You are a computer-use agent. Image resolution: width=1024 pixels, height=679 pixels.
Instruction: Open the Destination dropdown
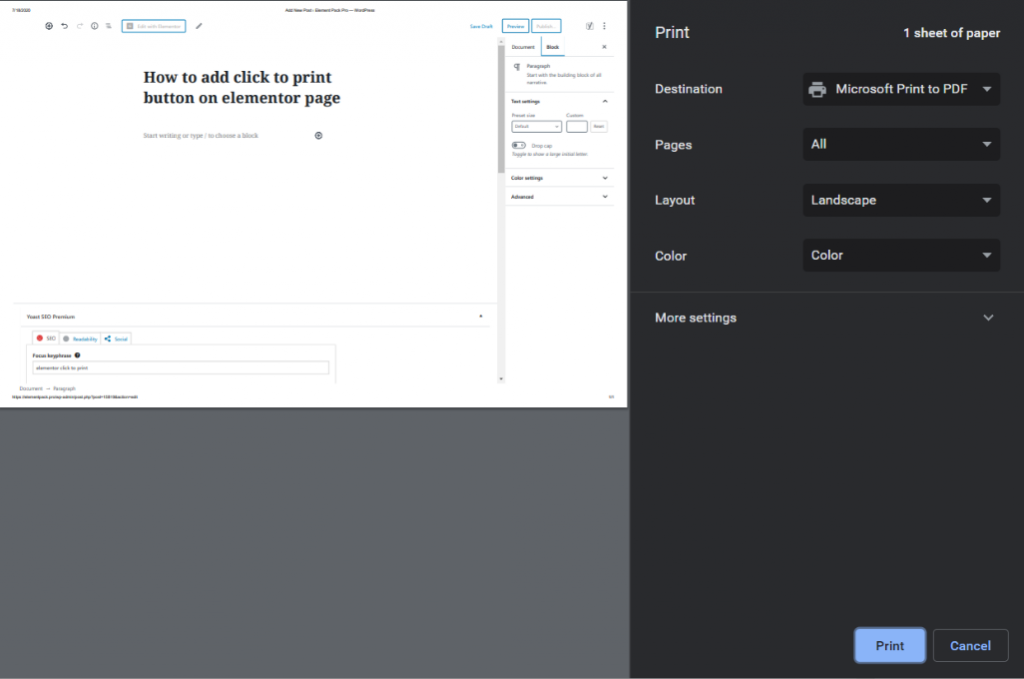(x=901, y=89)
